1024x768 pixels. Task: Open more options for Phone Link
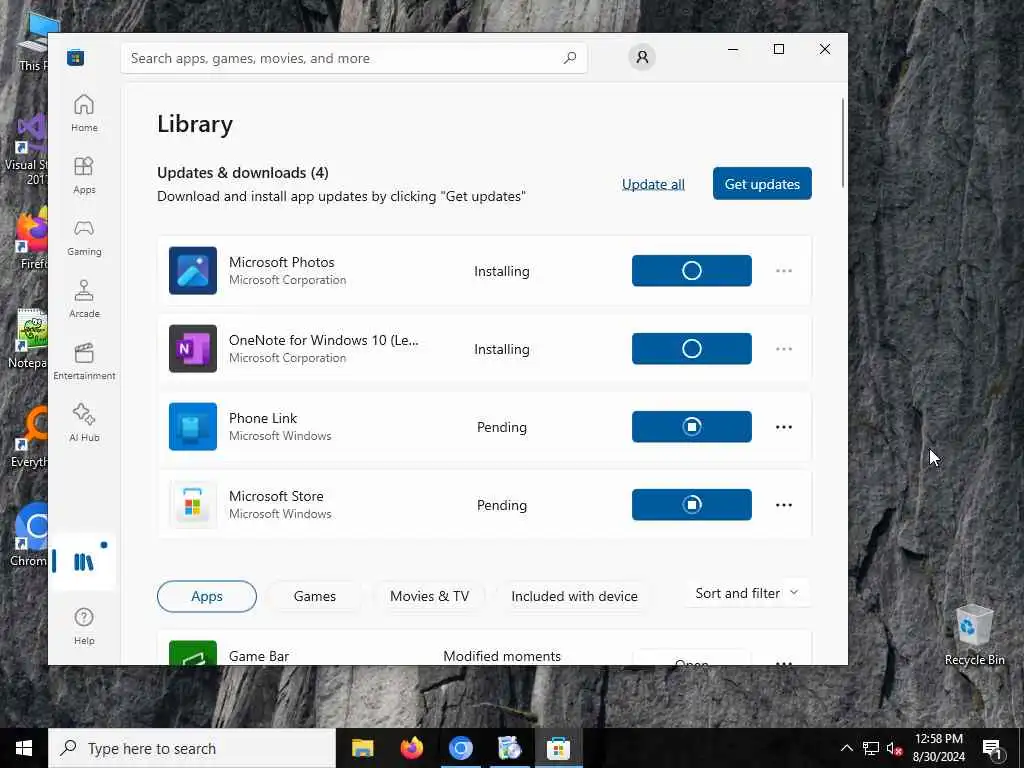(x=784, y=426)
